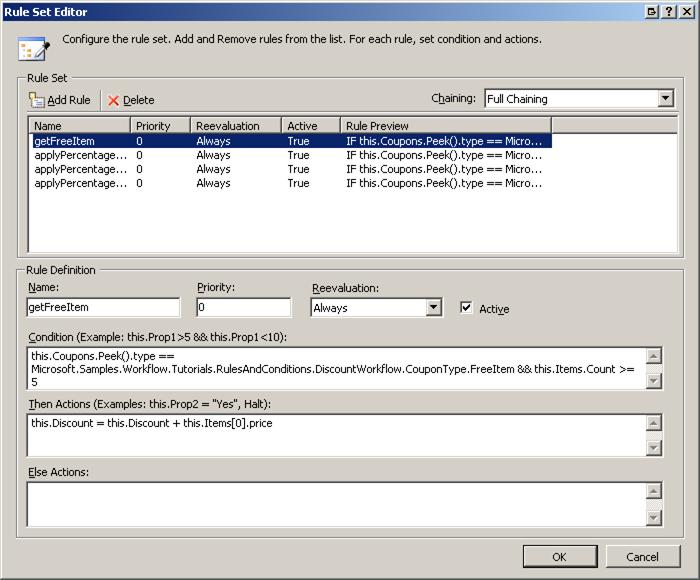Click the title bar help question mark
Image resolution: width=700 pixels, height=580 pixels.
point(668,11)
